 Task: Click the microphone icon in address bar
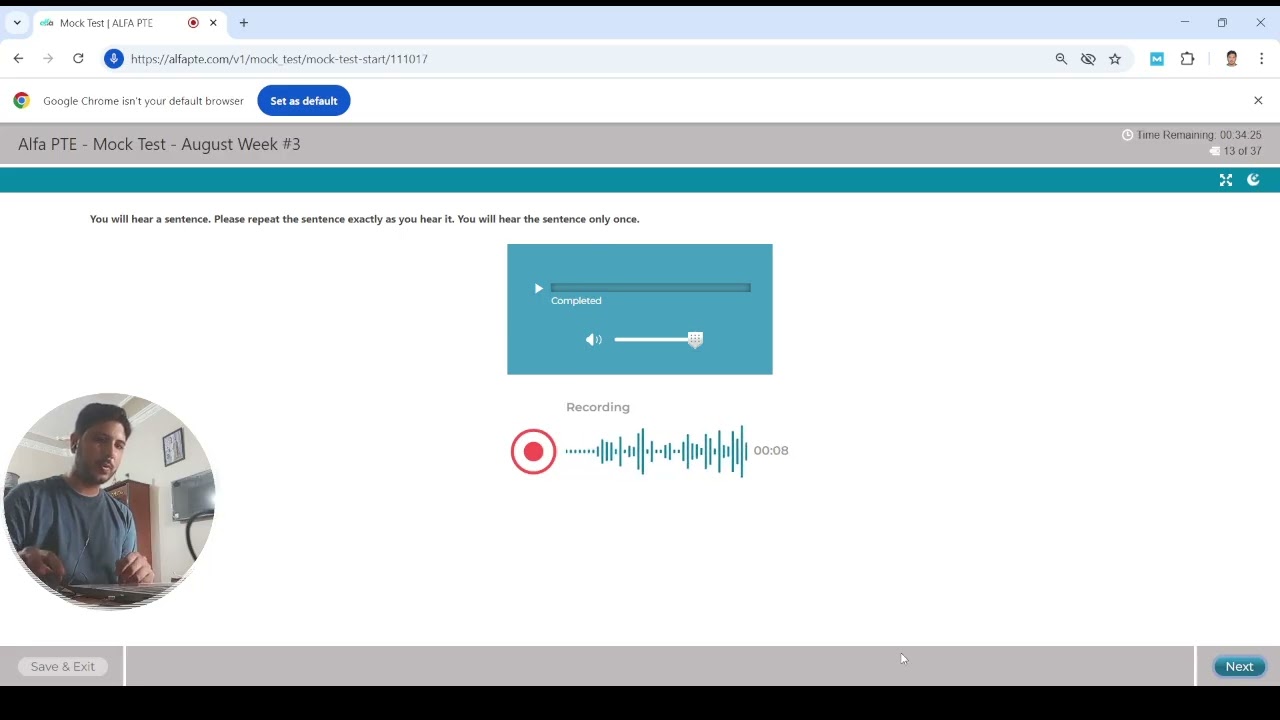(114, 59)
